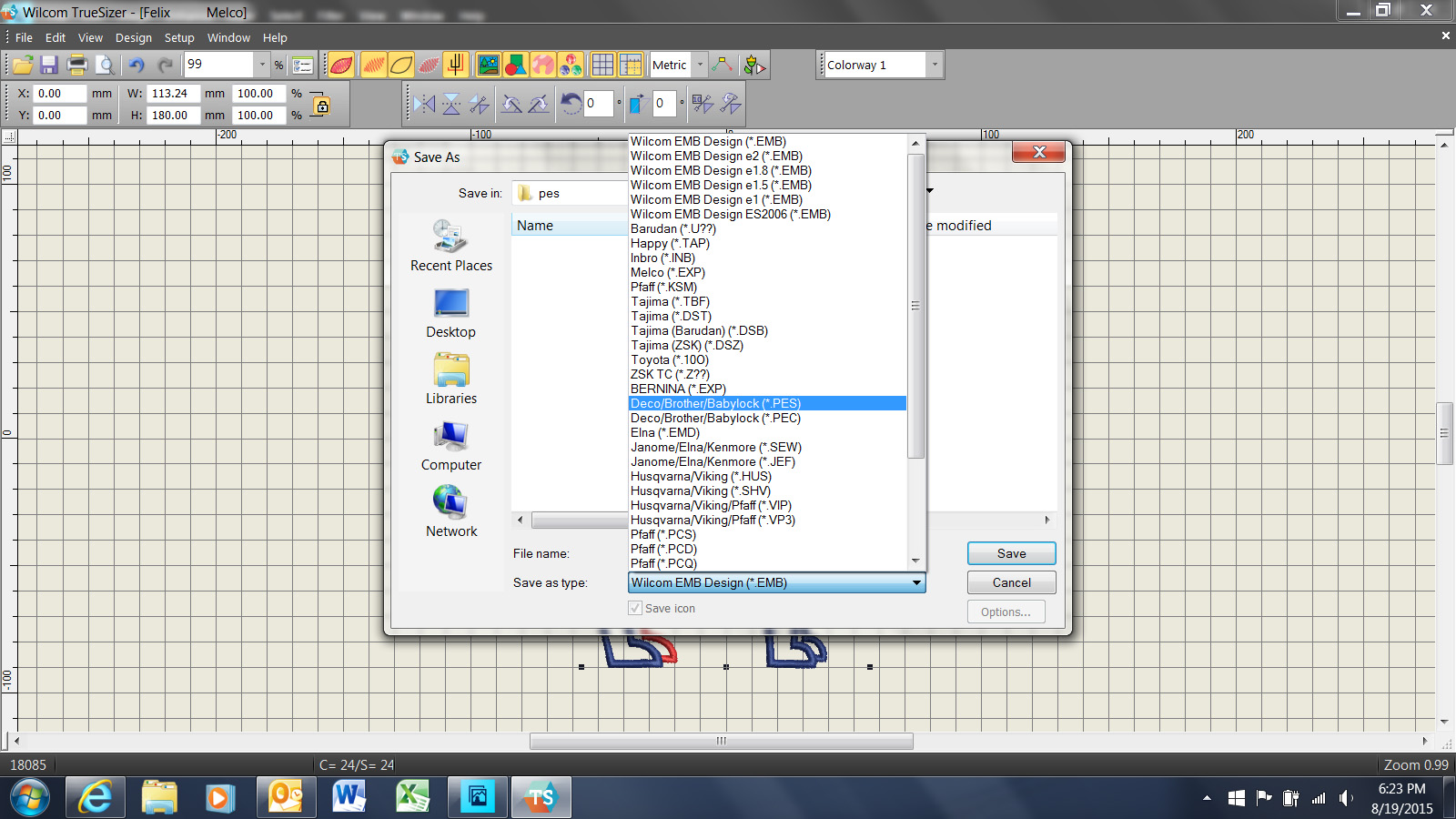This screenshot has height=819, width=1456.
Task: Choose Deco/Brother/Babylock (*.PES) format
Action: pyautogui.click(x=767, y=403)
